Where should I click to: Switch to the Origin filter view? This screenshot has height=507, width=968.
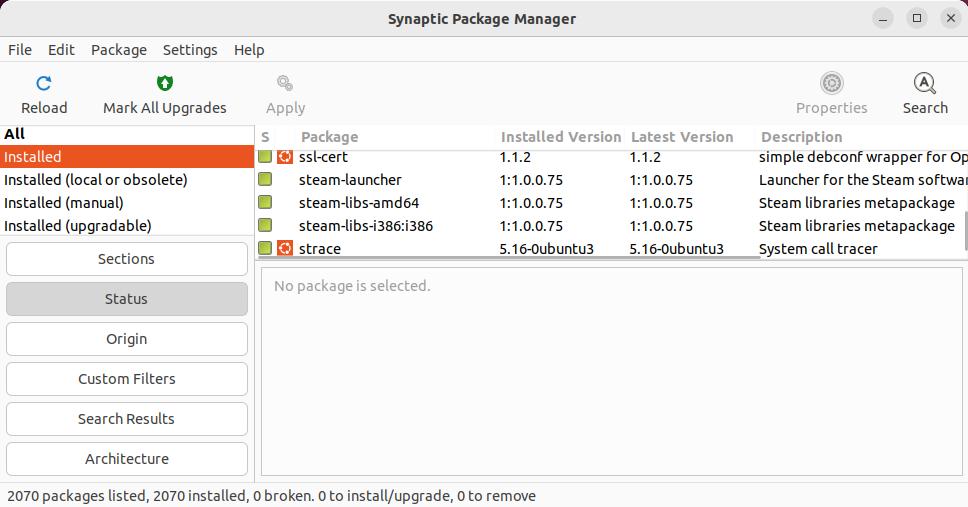(x=127, y=339)
